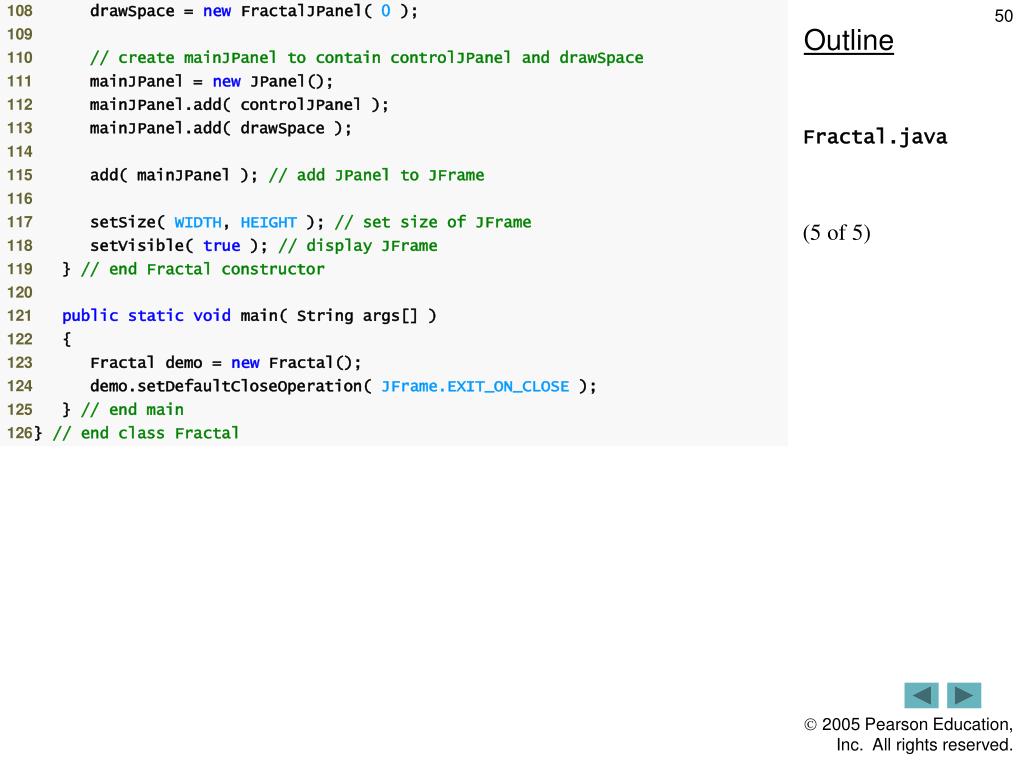
Task: Click the HEIGHT constant on line 117
Action: [268, 223]
